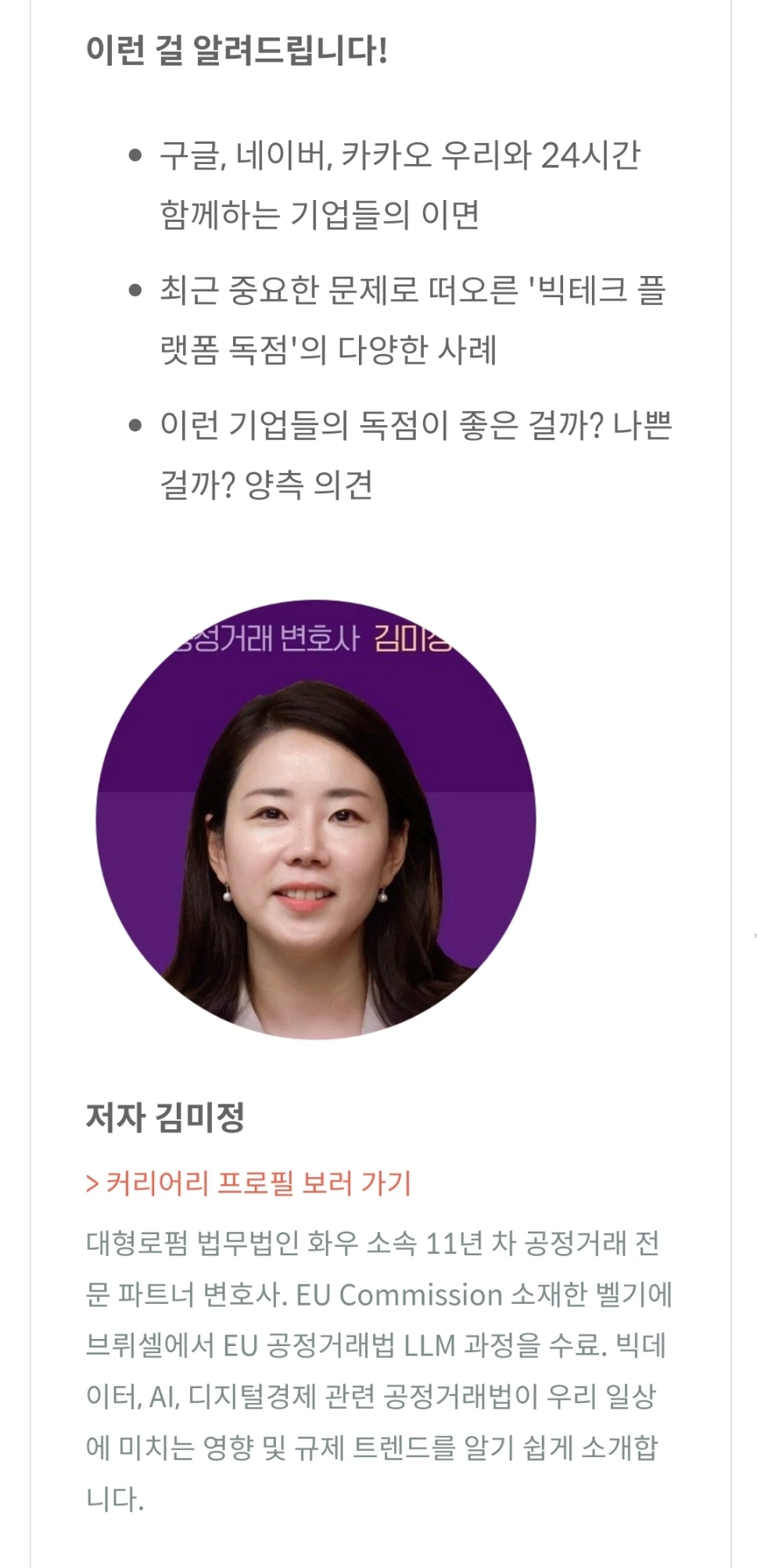The image size is (757, 1568).
Task: Click the orange > arrow before 커리어리
Action: click(x=92, y=1184)
